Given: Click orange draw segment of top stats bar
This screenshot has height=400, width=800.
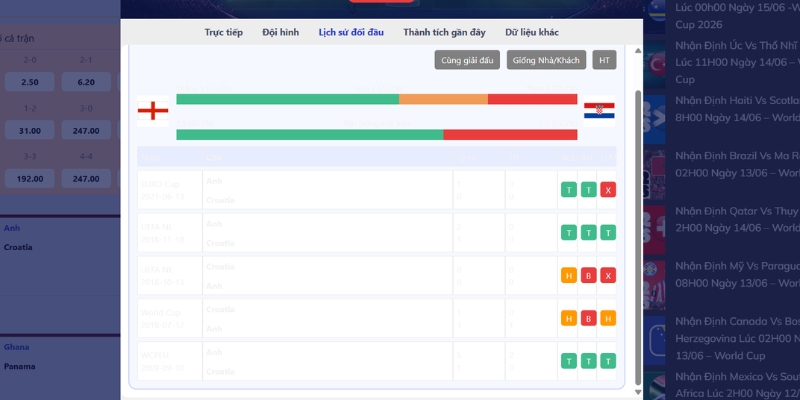Looking at the screenshot, I should tap(443, 99).
